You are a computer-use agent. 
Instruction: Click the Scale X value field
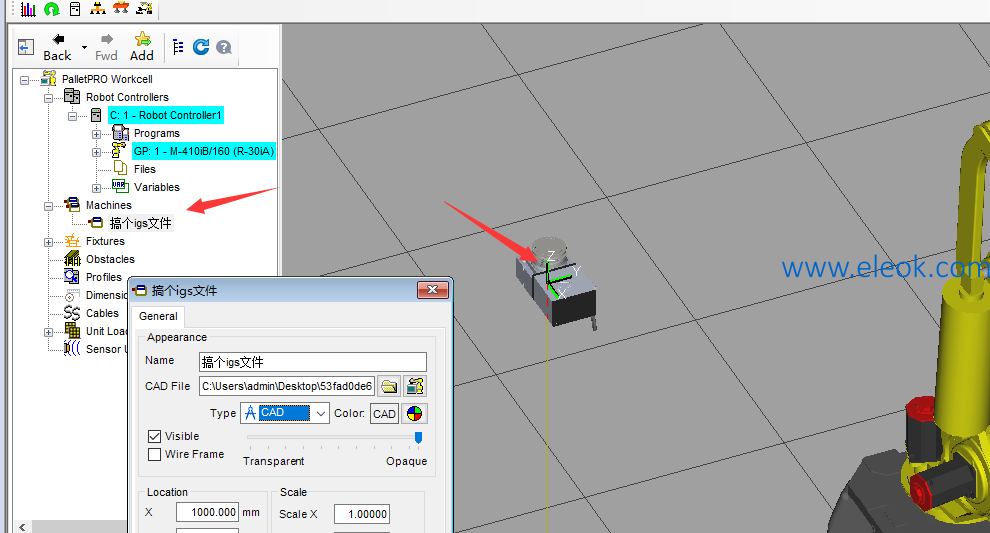[x=361, y=514]
